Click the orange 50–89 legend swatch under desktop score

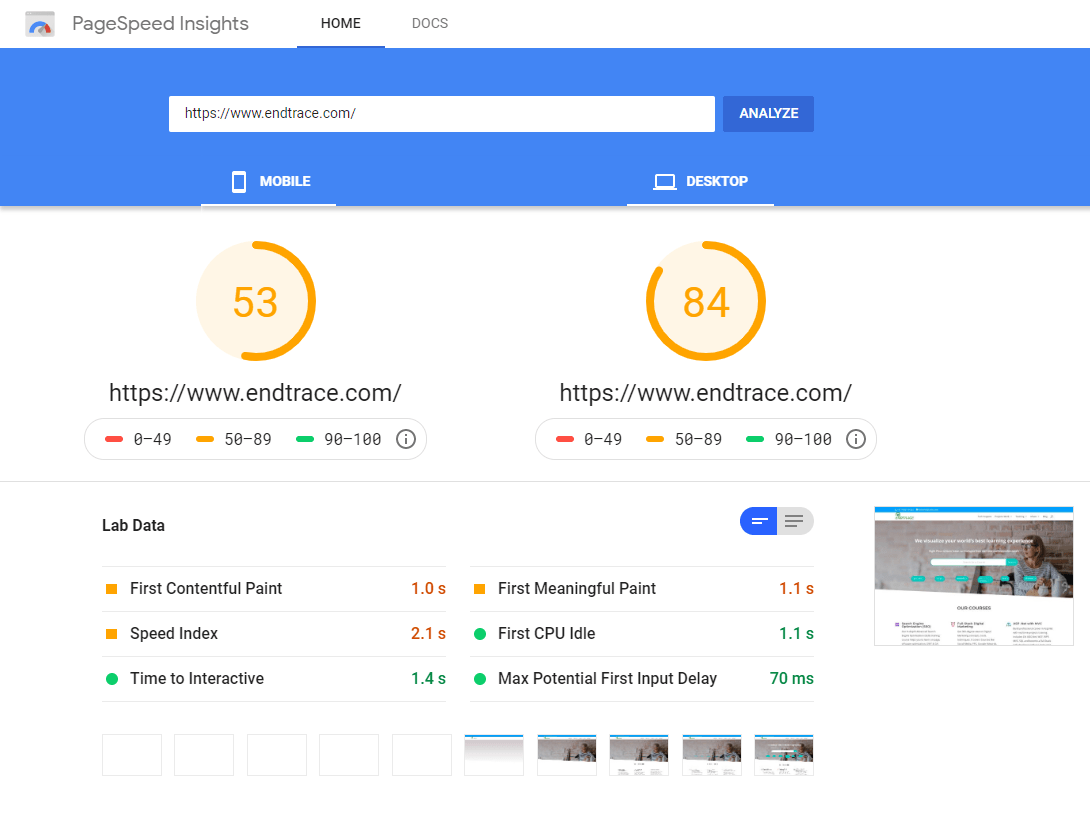point(655,439)
